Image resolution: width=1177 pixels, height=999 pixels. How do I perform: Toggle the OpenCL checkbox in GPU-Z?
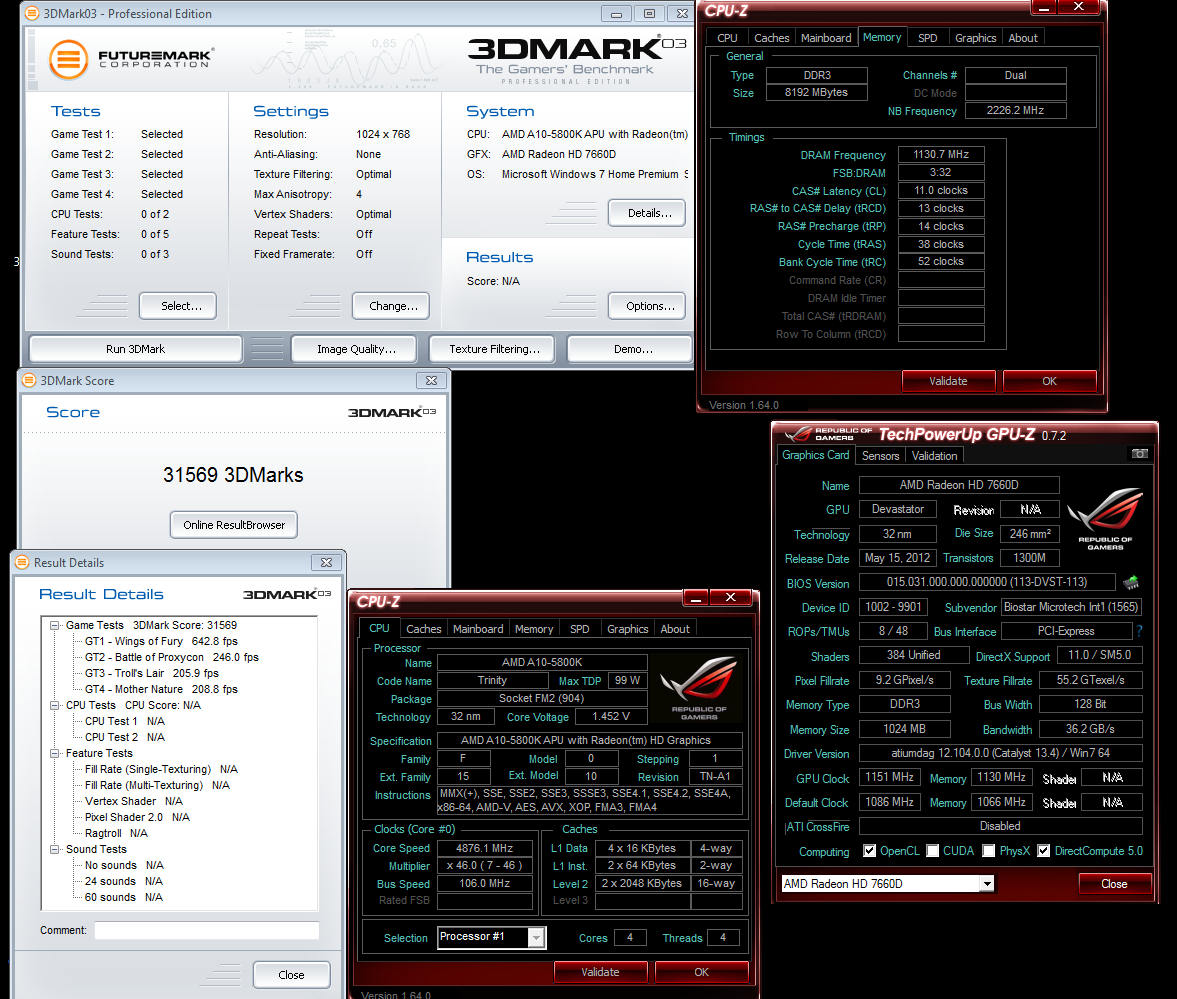click(869, 850)
